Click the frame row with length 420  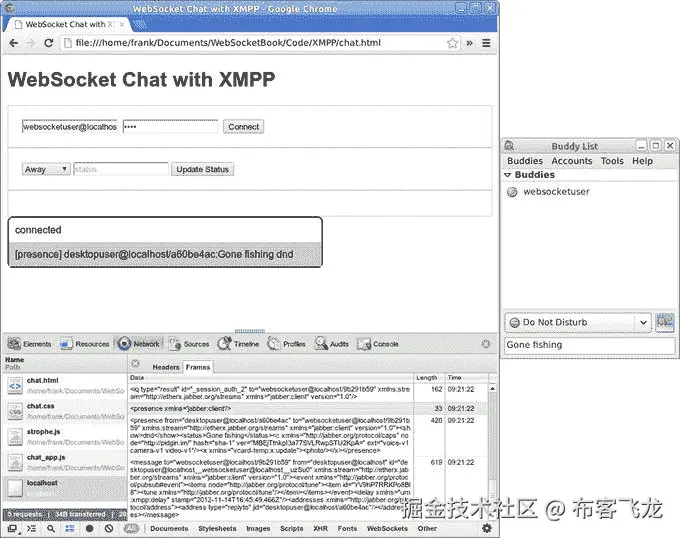point(309,436)
